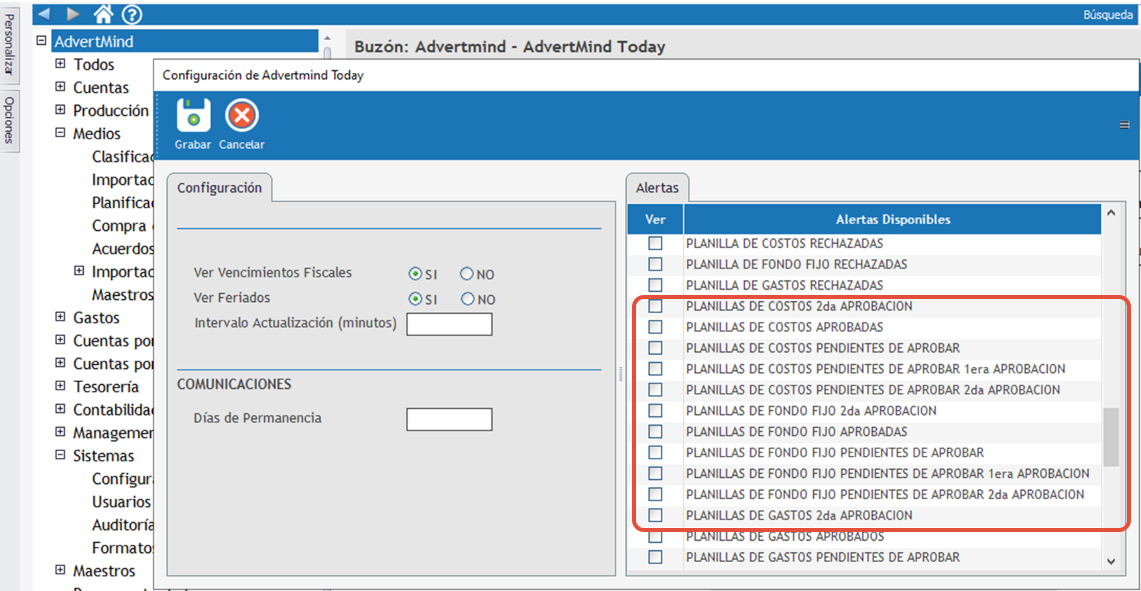The image size is (1141, 591).
Task: Click the alerts list scrollbar thumb
Action: (1111, 437)
